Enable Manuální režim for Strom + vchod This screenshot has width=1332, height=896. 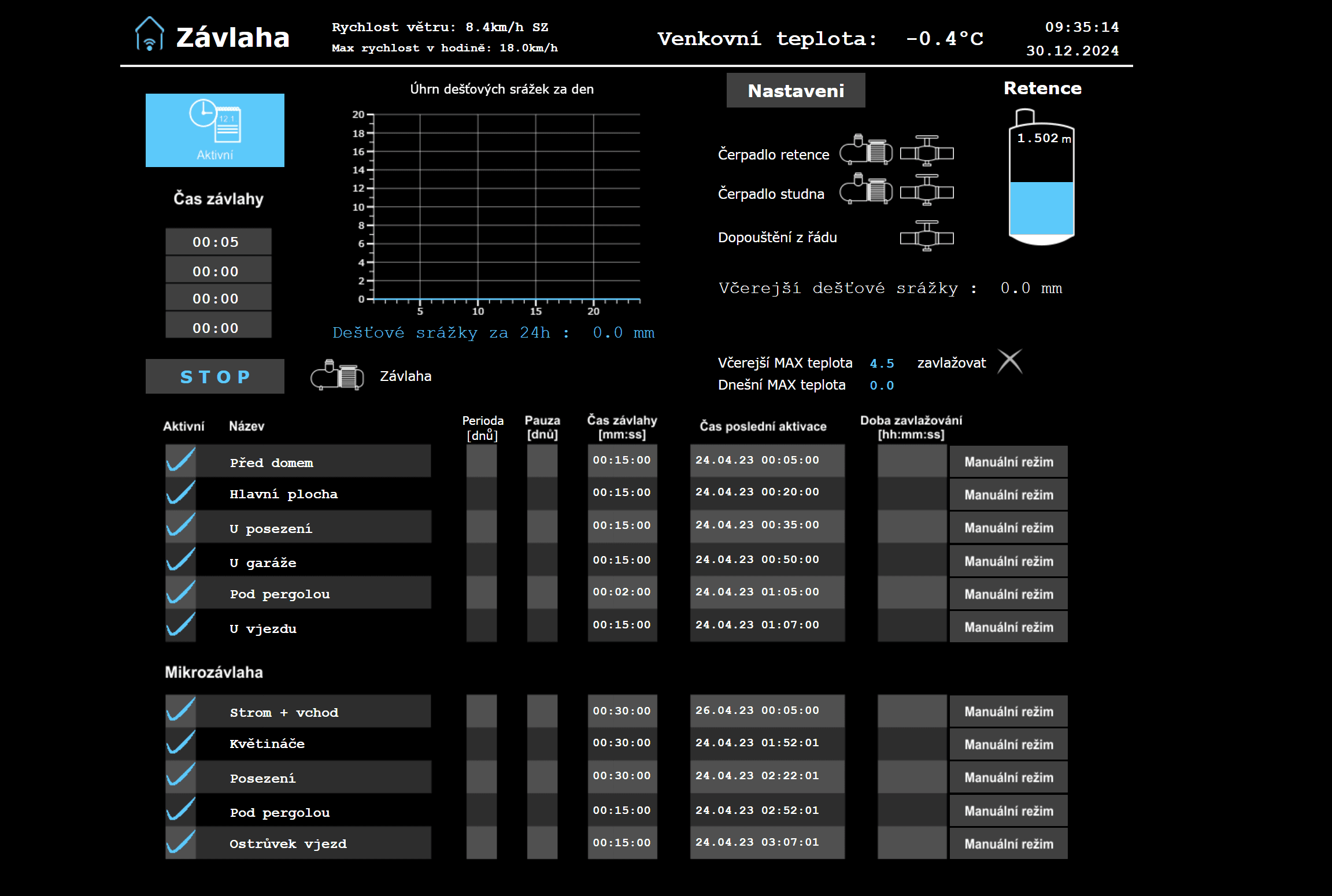click(1009, 711)
